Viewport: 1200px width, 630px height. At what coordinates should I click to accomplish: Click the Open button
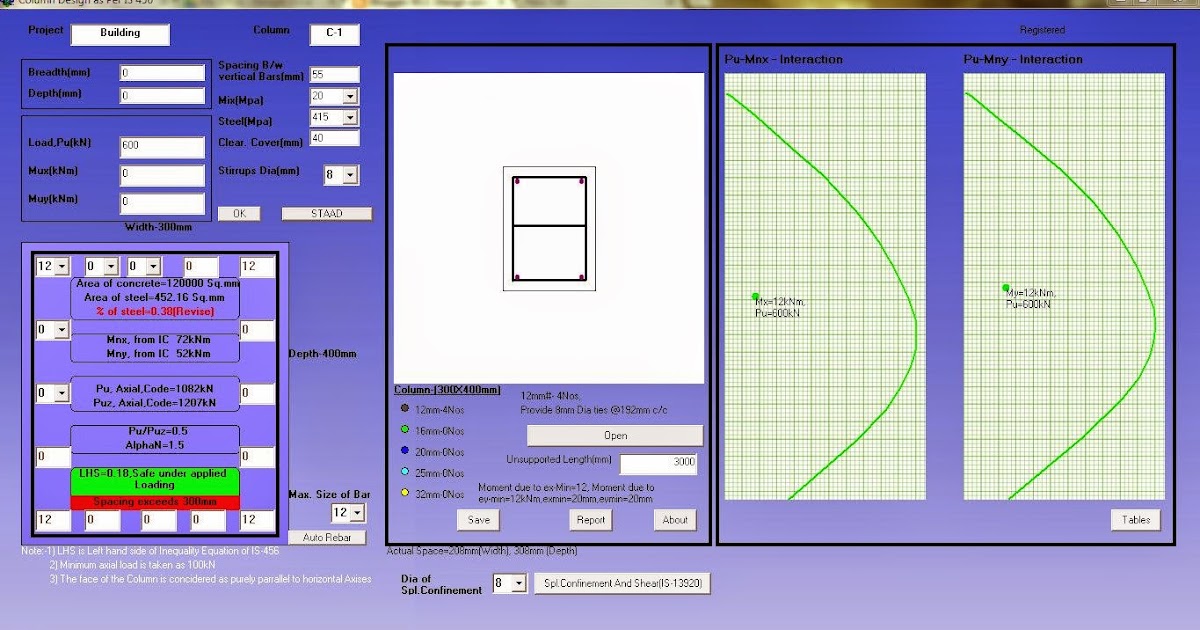(615, 435)
